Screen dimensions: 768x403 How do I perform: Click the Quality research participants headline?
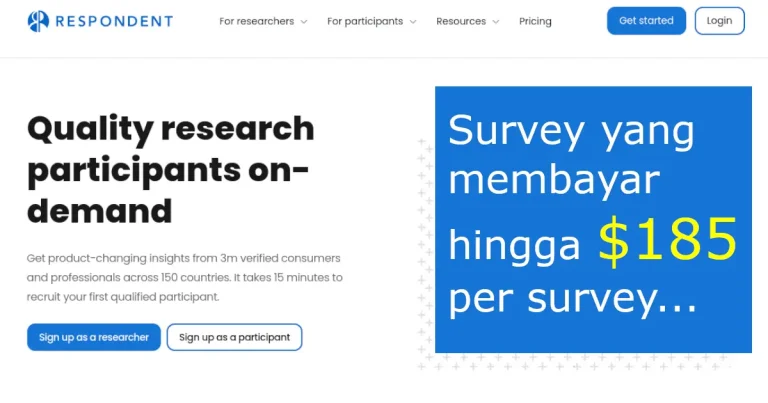tap(170, 169)
